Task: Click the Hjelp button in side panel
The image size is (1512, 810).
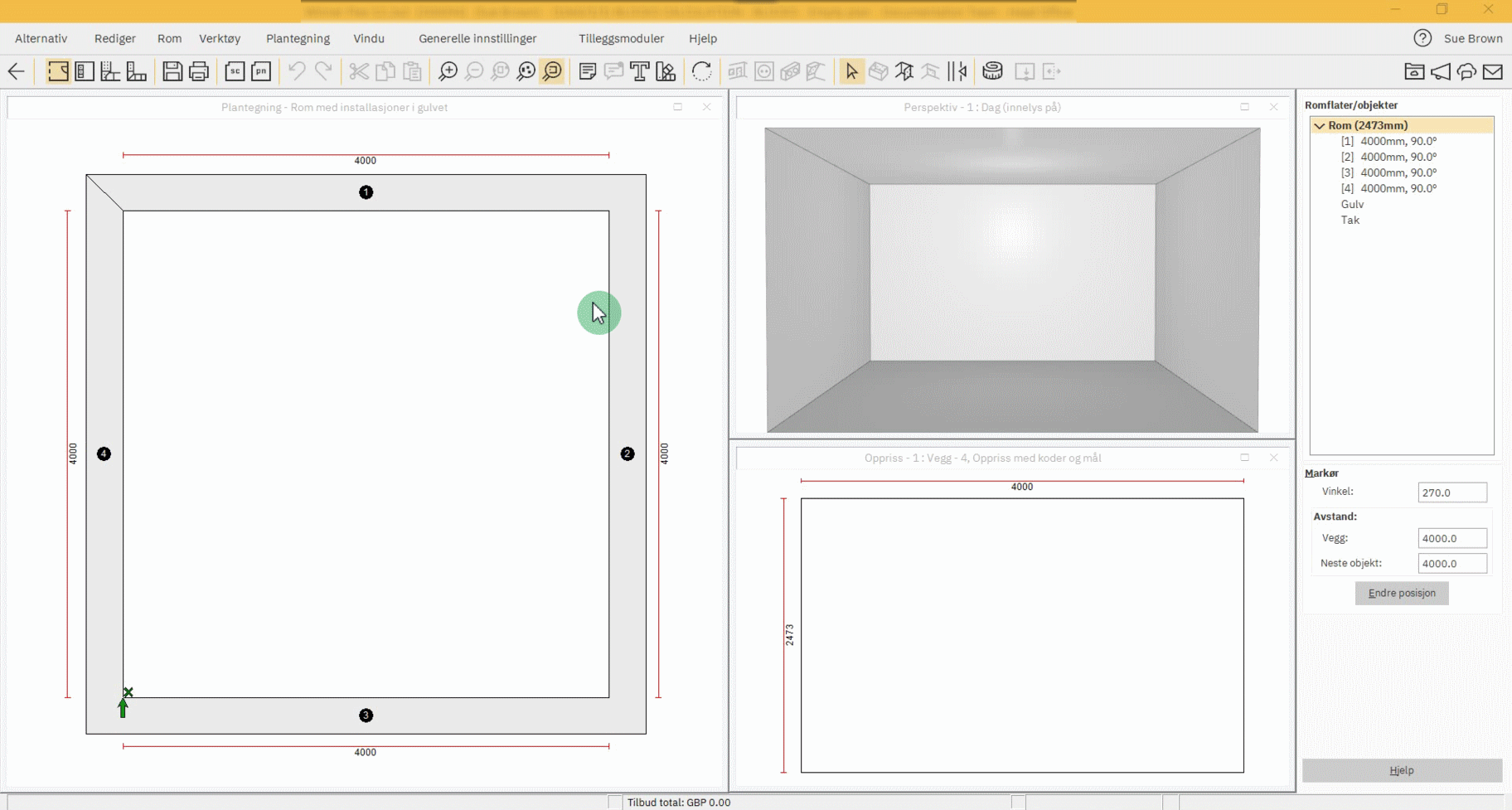Action: tap(1402, 770)
